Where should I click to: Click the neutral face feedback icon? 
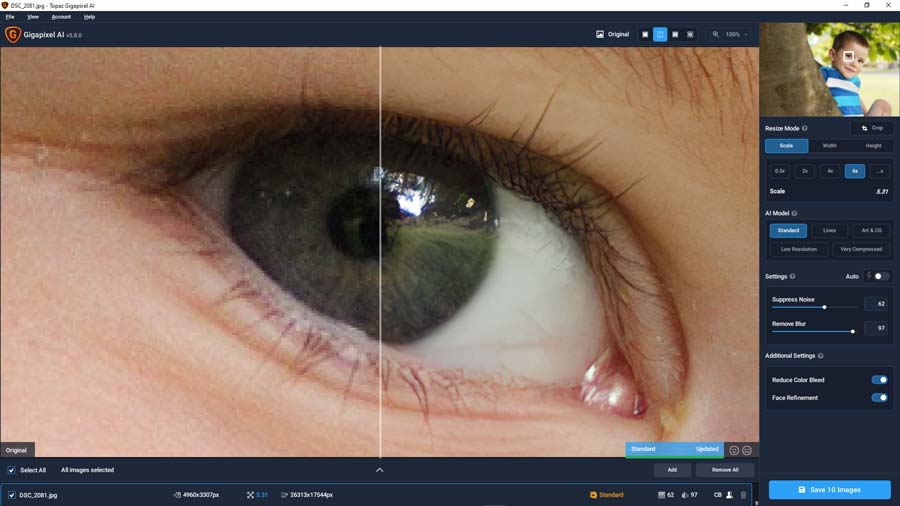pyautogui.click(x=734, y=450)
